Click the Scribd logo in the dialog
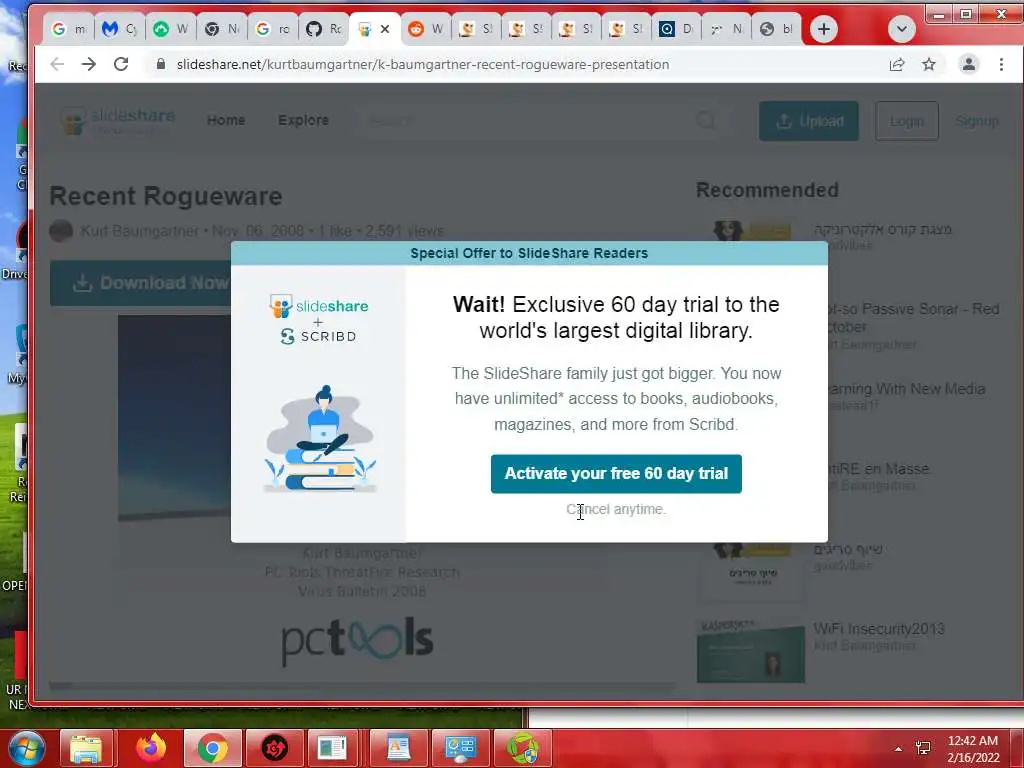 tap(319, 336)
